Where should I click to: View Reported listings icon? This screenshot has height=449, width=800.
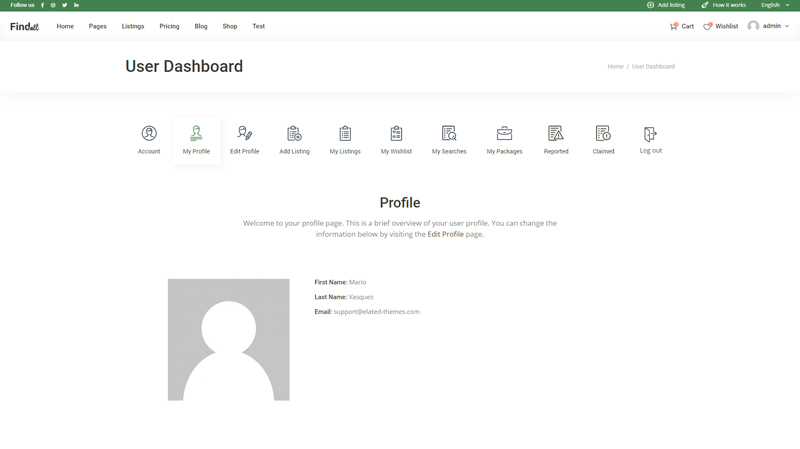point(556,134)
